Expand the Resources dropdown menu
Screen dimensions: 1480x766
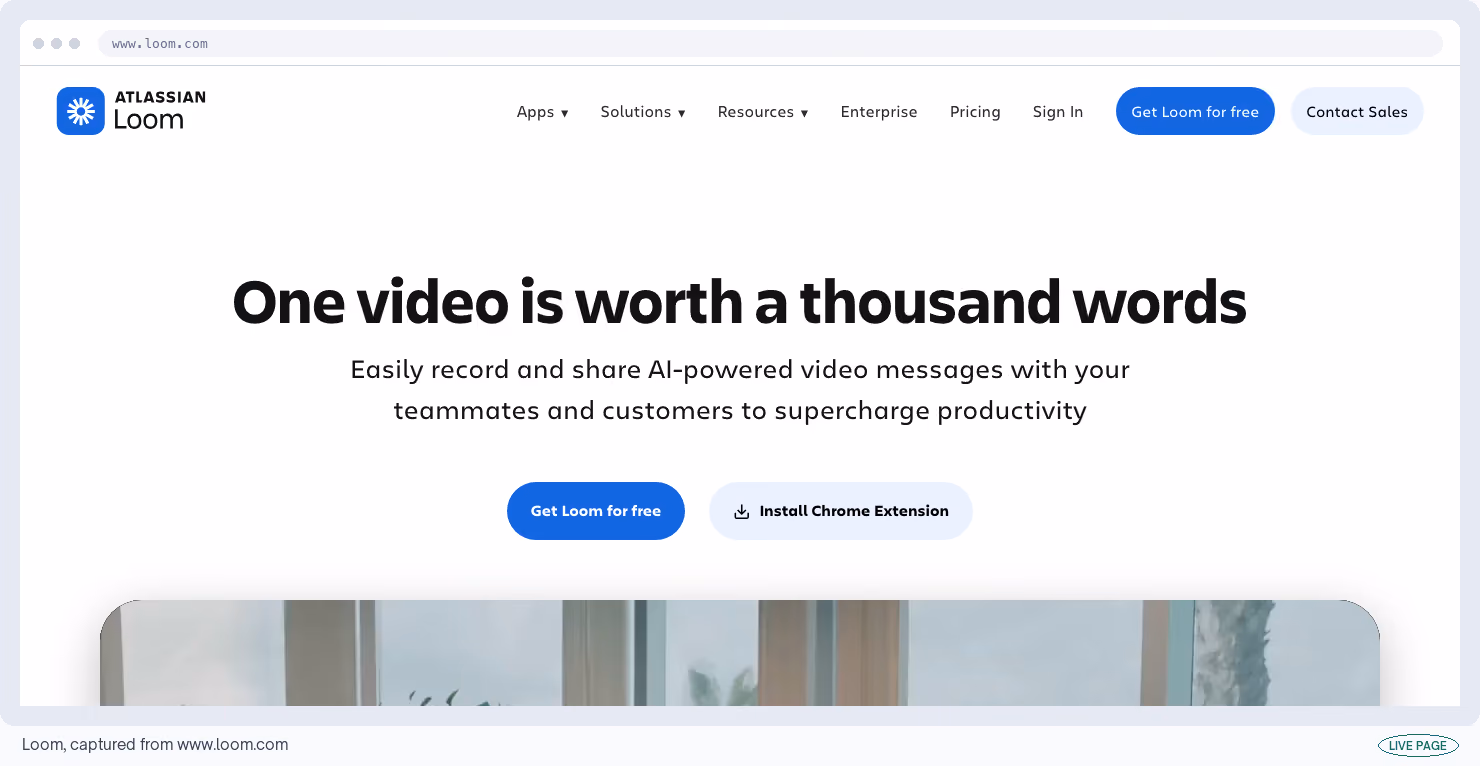[x=763, y=112]
